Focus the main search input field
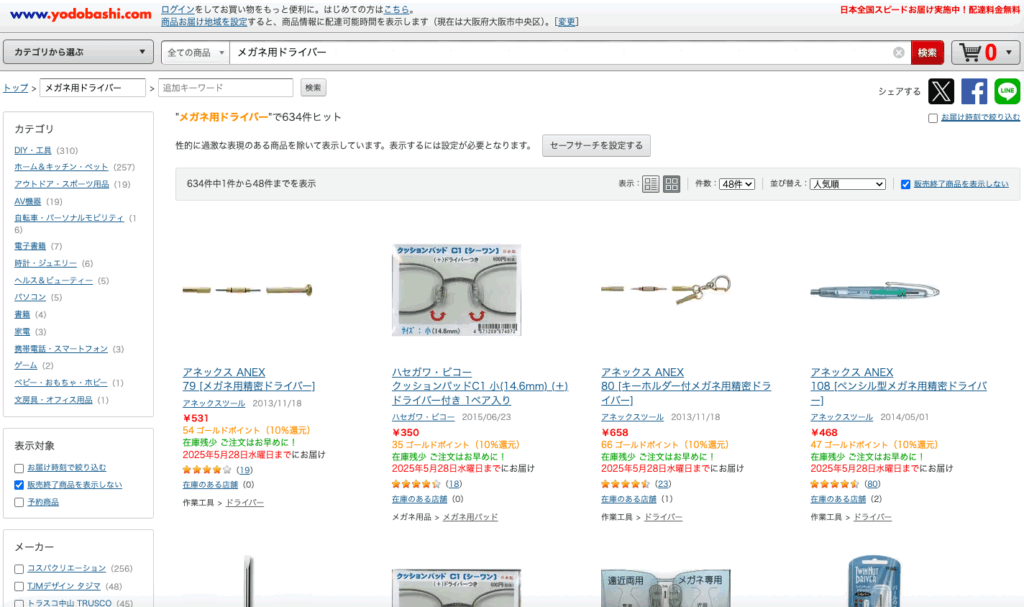 [x=562, y=53]
